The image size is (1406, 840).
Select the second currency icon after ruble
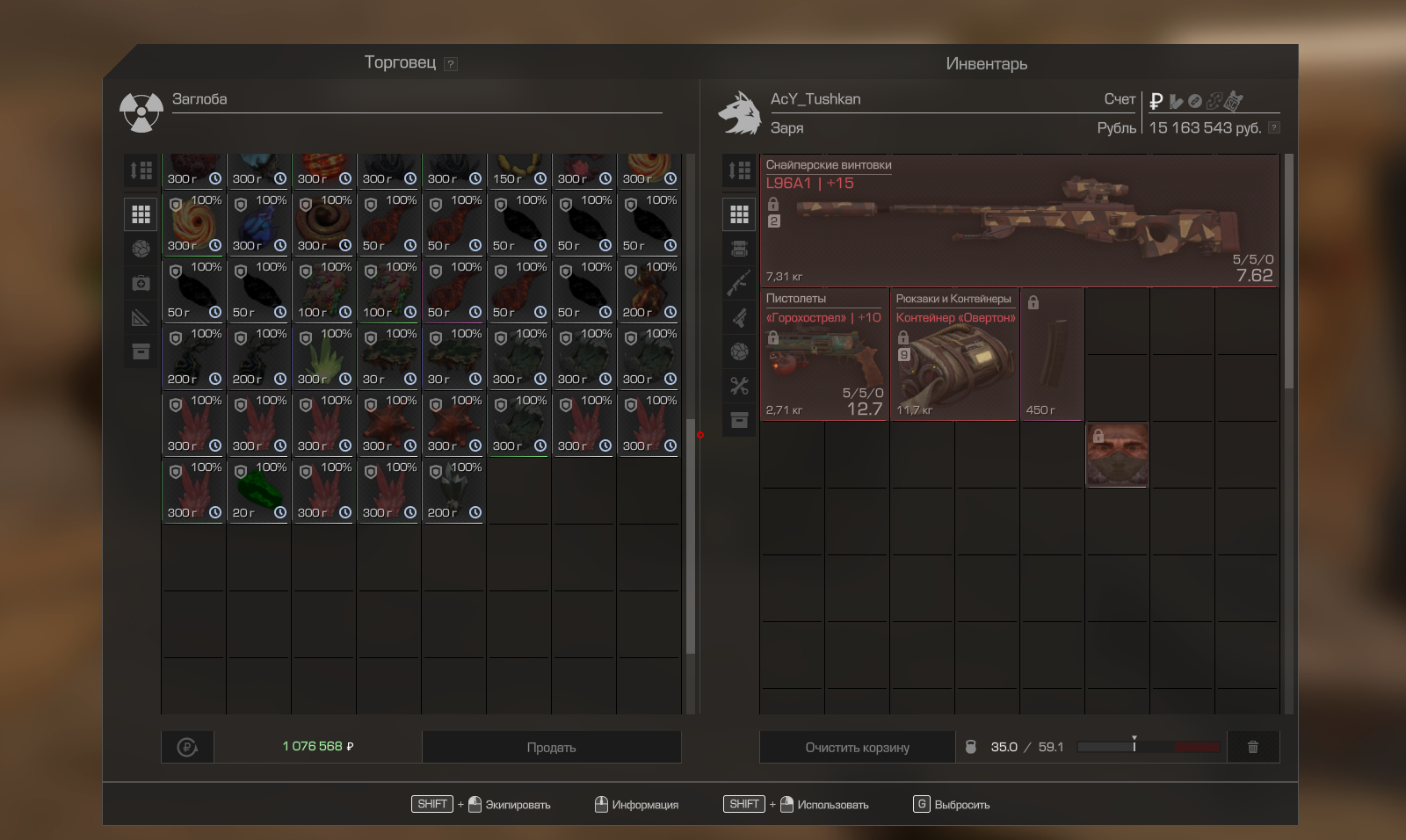1176,102
